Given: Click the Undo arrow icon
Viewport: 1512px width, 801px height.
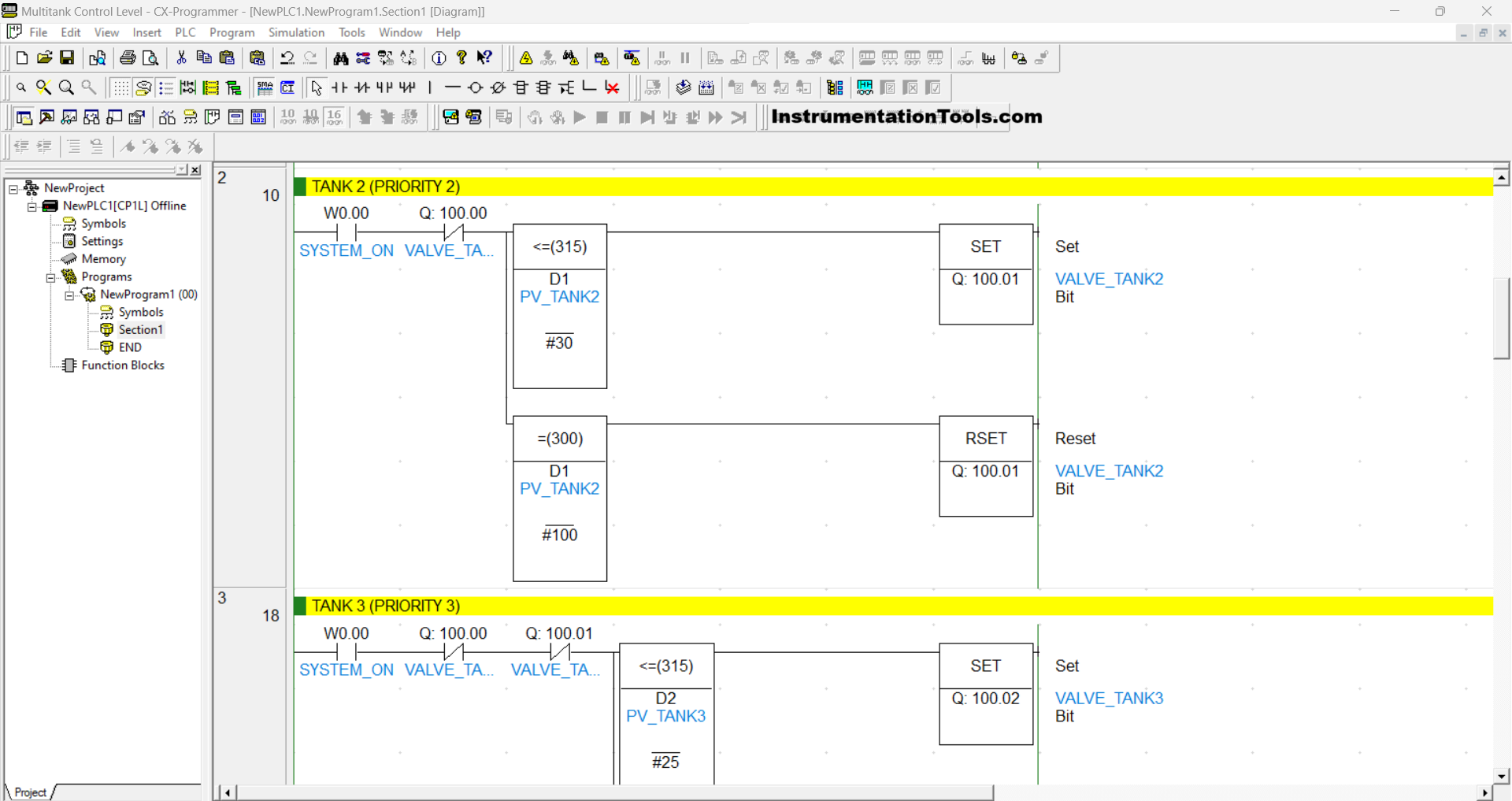Looking at the screenshot, I should coord(287,58).
